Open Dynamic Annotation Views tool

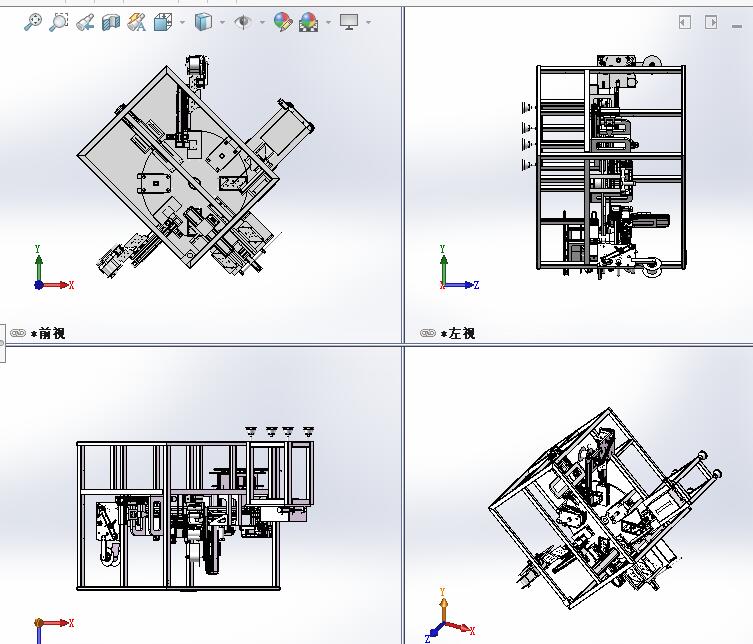136,22
